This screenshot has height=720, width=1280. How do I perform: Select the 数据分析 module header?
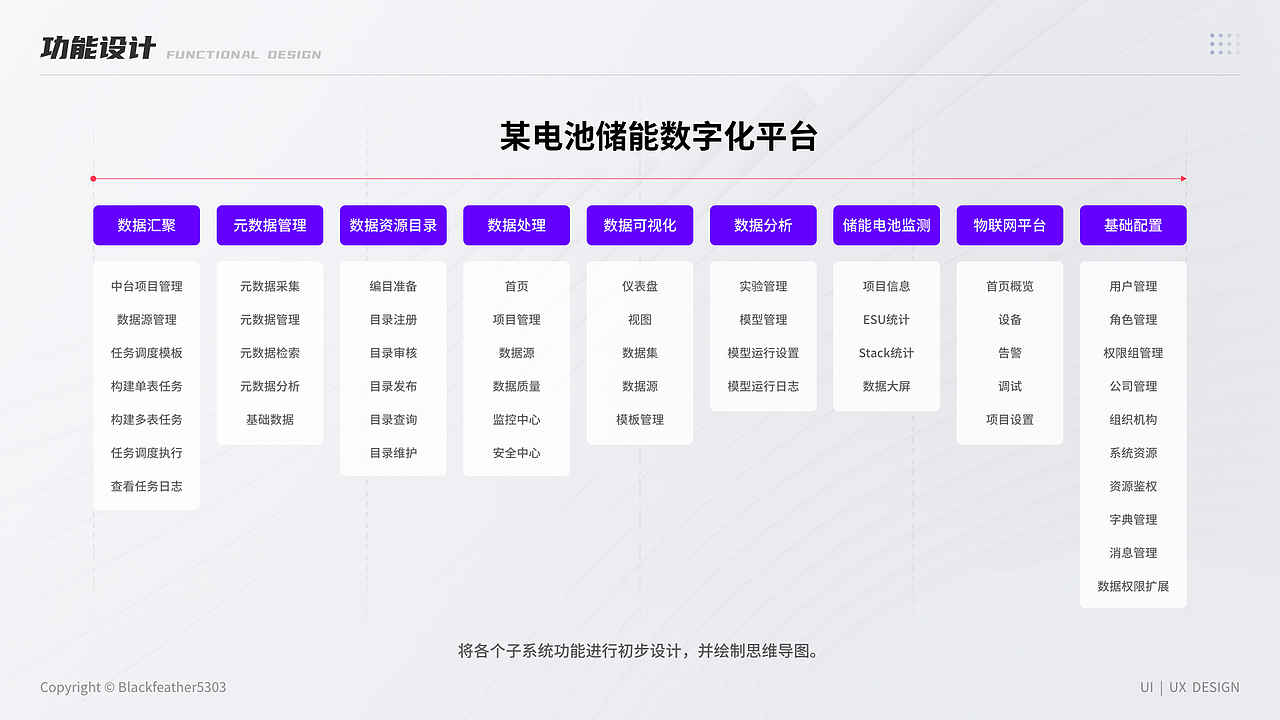763,225
